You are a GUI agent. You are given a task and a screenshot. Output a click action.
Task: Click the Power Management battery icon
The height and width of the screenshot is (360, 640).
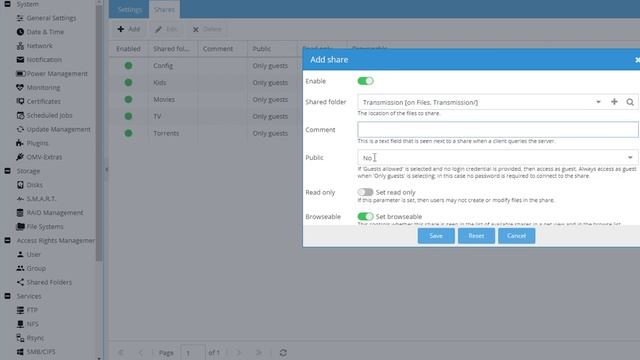pyautogui.click(x=20, y=73)
